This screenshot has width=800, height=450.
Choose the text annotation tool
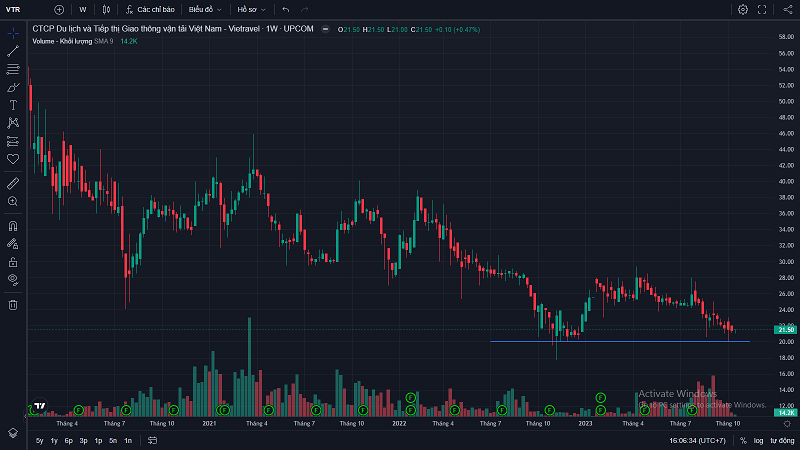pos(13,104)
